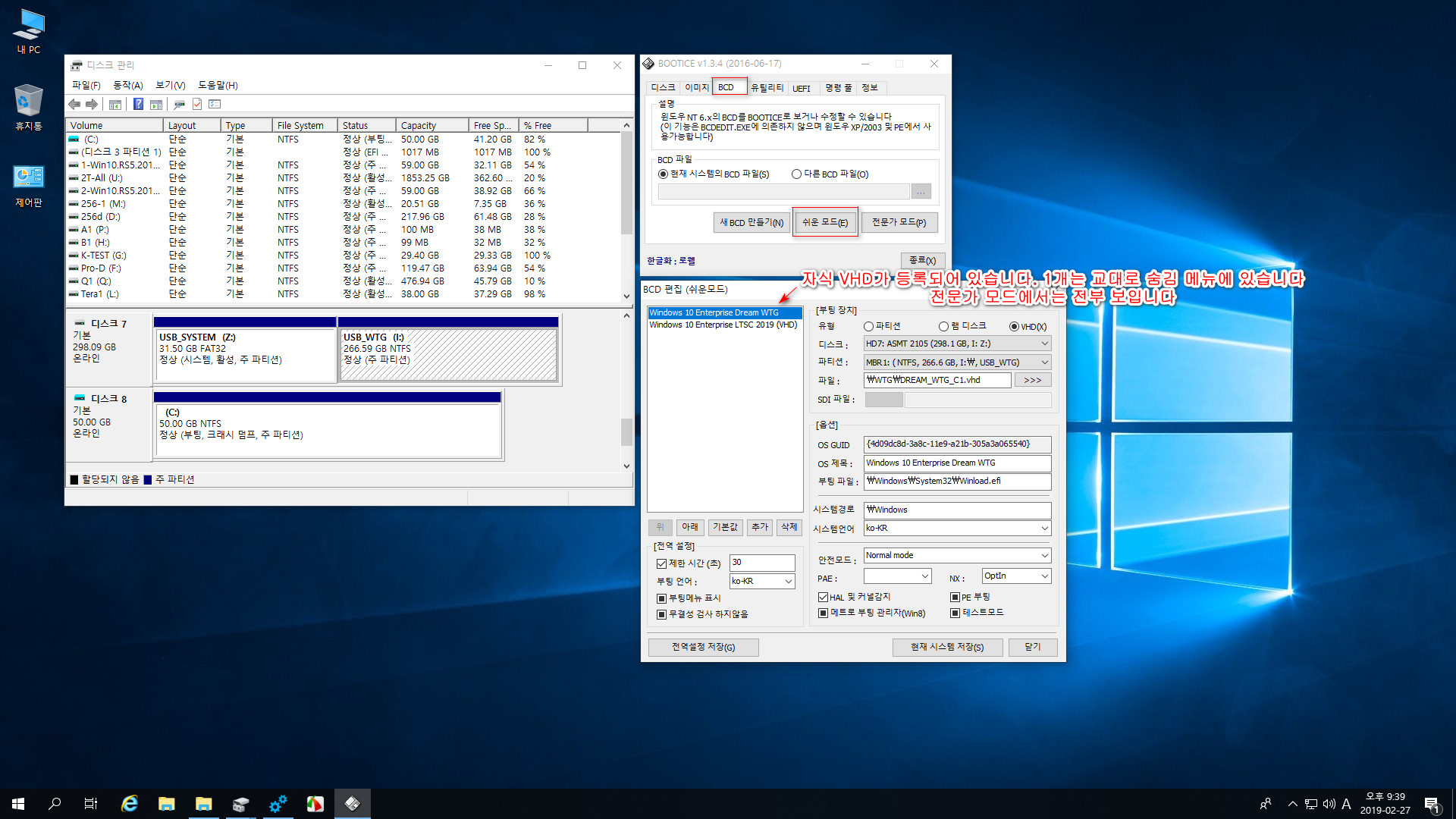The width and height of the screenshot is (1456, 819).
Task: Select 램 디스크 boot device radio
Action: (943, 327)
